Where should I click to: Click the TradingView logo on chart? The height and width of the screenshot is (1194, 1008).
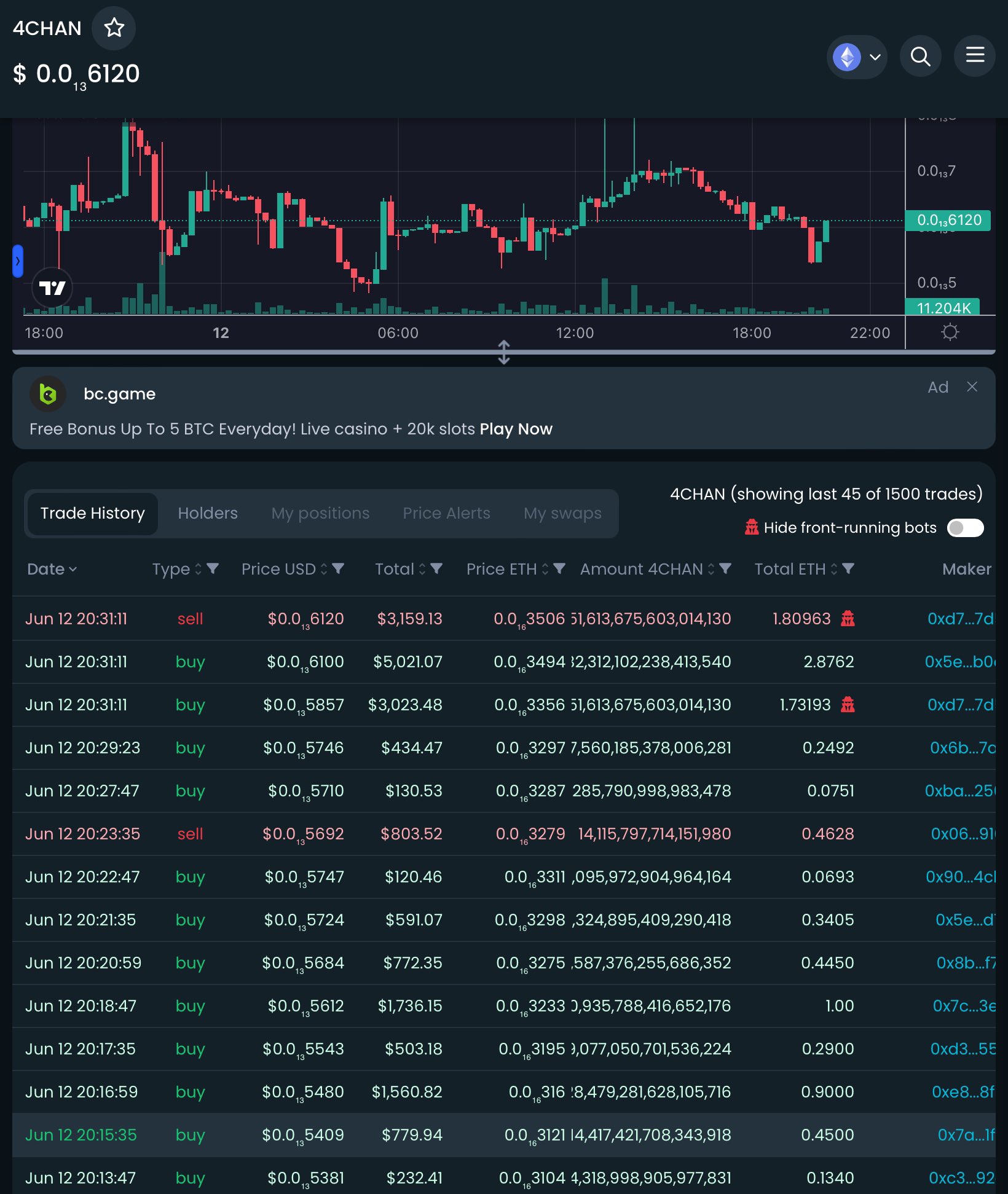tap(52, 288)
